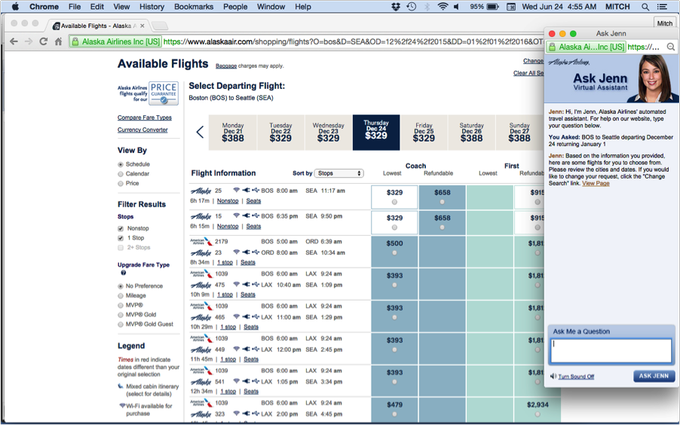Click the Bluetooth status icon

click(x=427, y=7)
